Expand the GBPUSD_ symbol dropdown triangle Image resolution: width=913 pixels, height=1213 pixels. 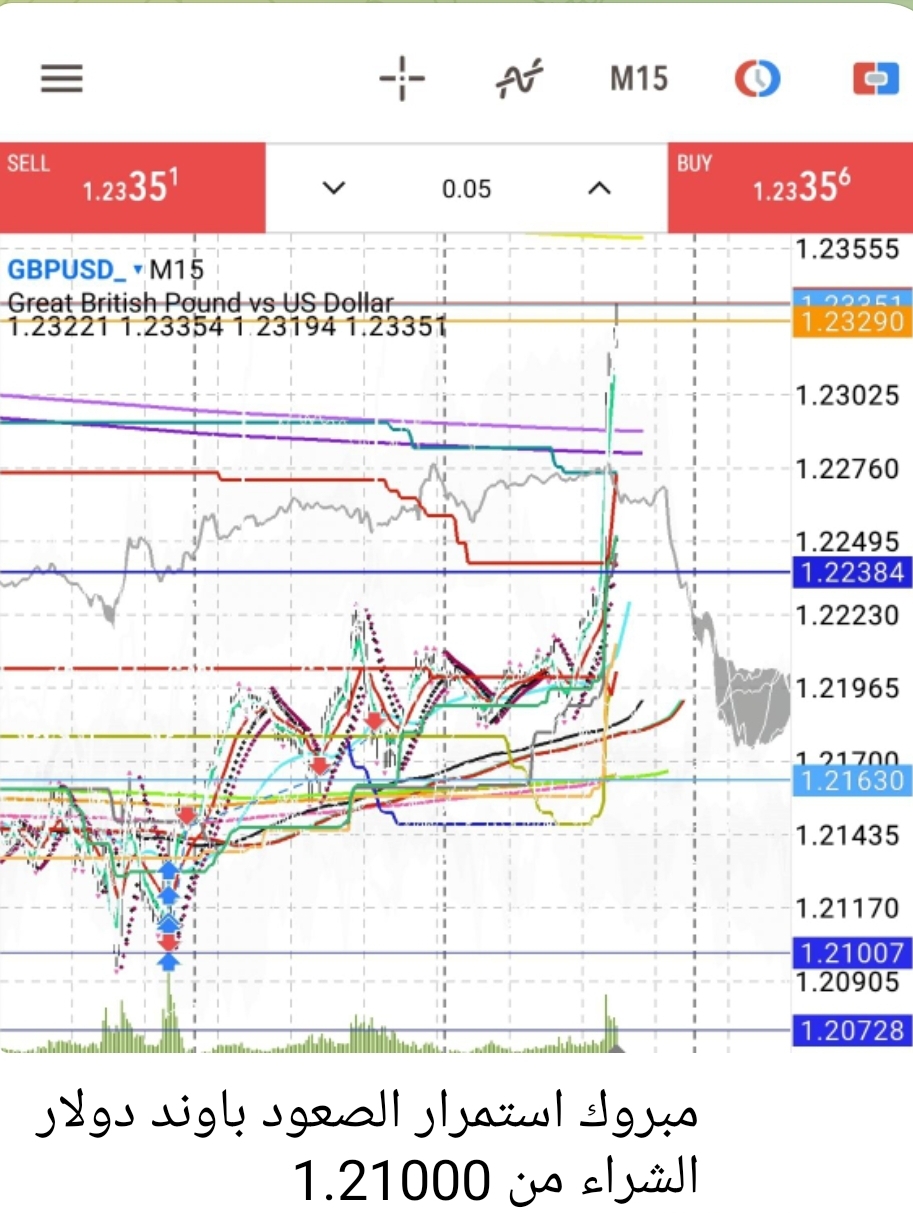point(138,269)
